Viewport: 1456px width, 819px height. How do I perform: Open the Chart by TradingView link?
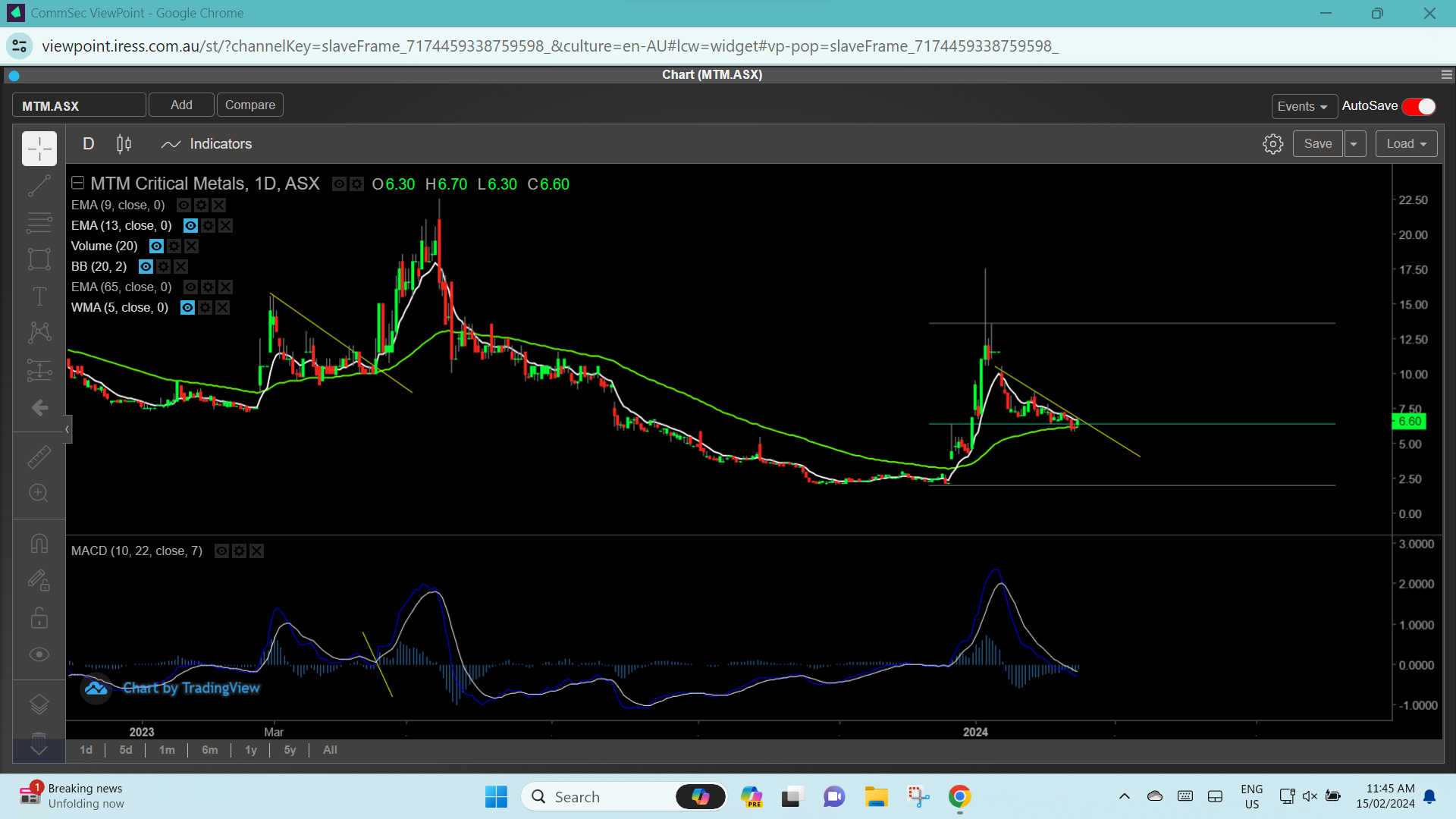[x=172, y=689]
